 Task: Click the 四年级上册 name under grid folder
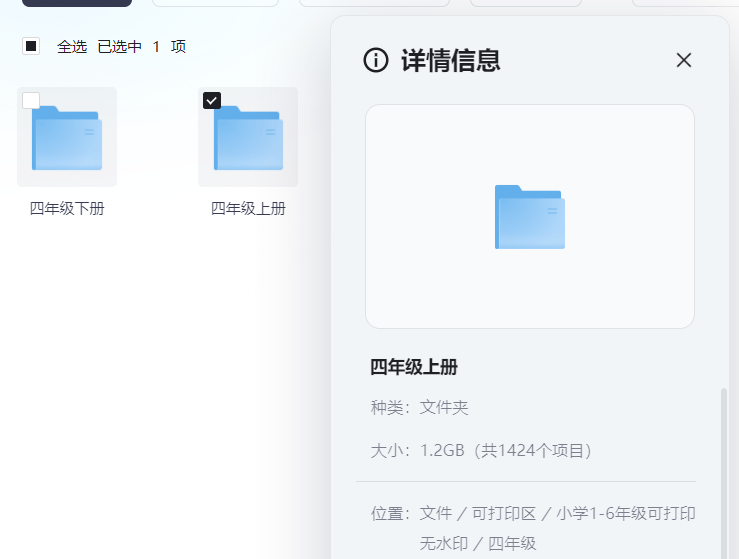click(x=248, y=208)
